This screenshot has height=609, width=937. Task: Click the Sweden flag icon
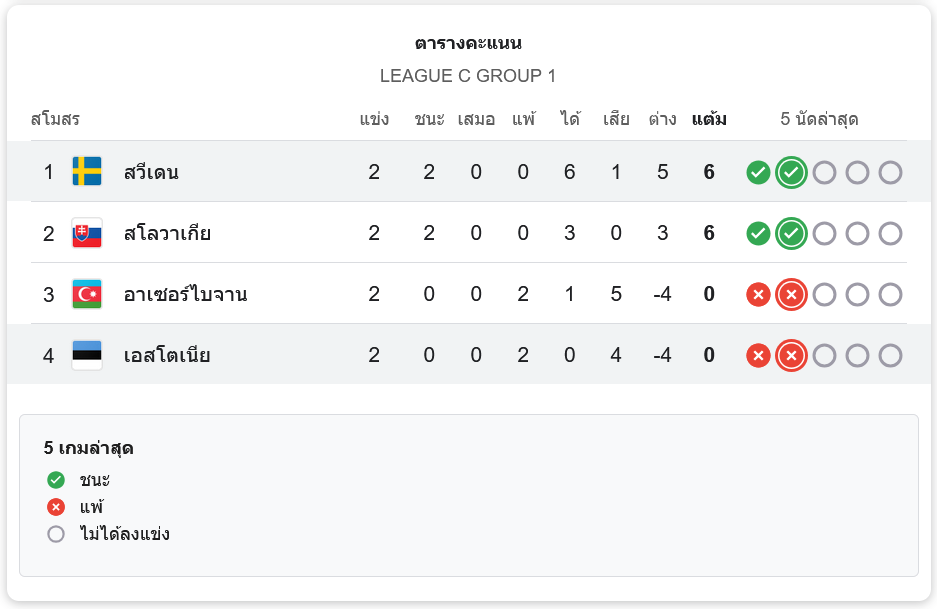(x=87, y=172)
